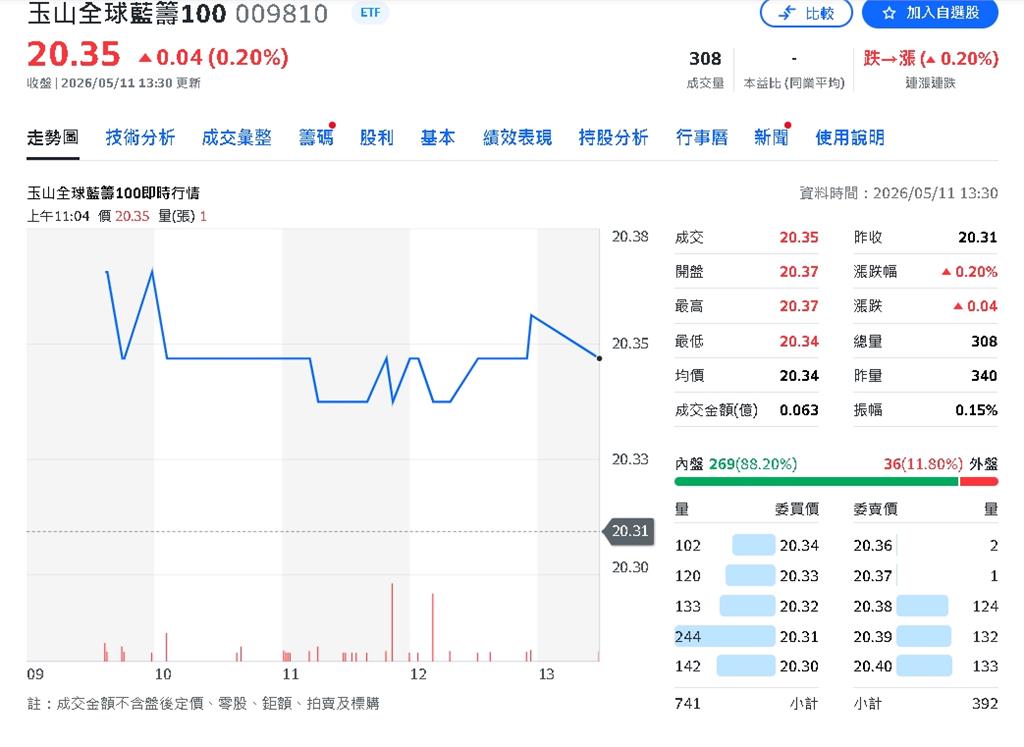
Task: Click the bid 小計 total 741
Action: pos(687,704)
